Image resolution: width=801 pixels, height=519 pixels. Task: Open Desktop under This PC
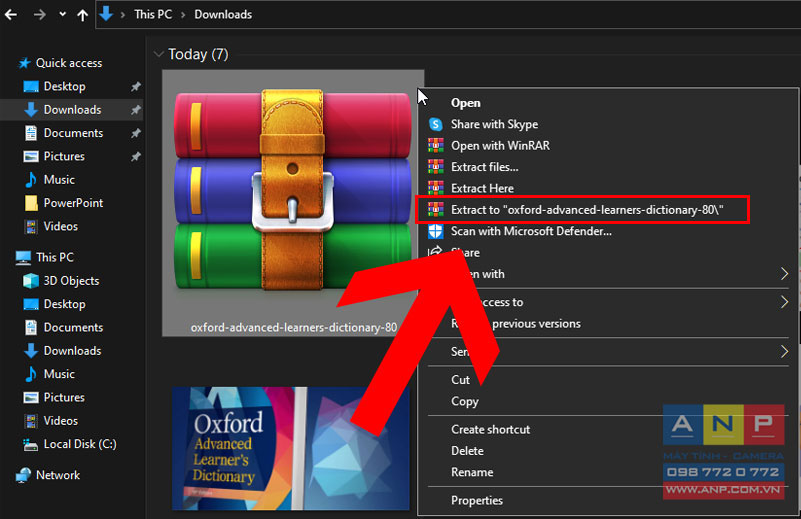64,304
